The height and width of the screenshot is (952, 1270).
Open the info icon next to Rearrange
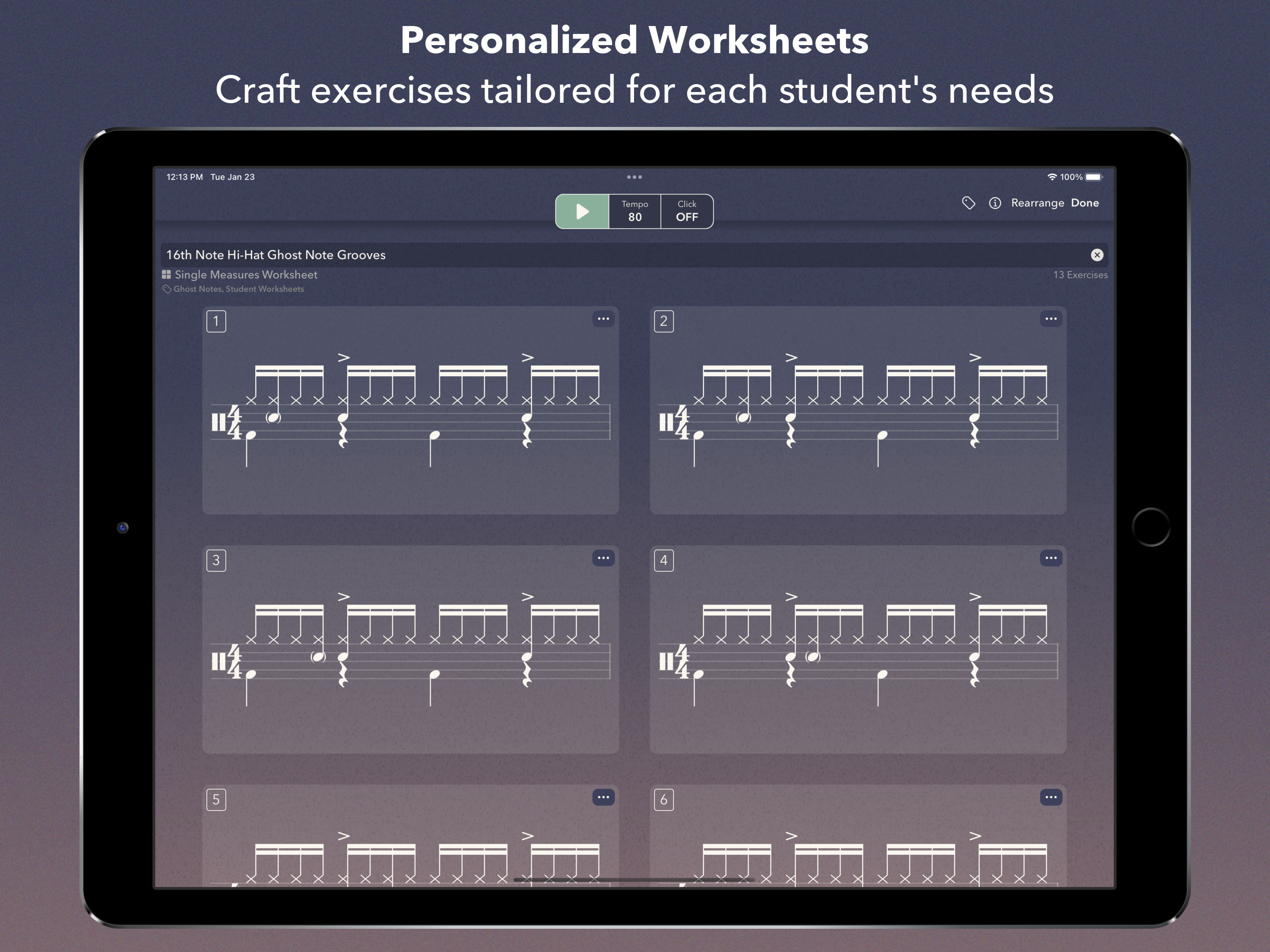[x=995, y=203]
